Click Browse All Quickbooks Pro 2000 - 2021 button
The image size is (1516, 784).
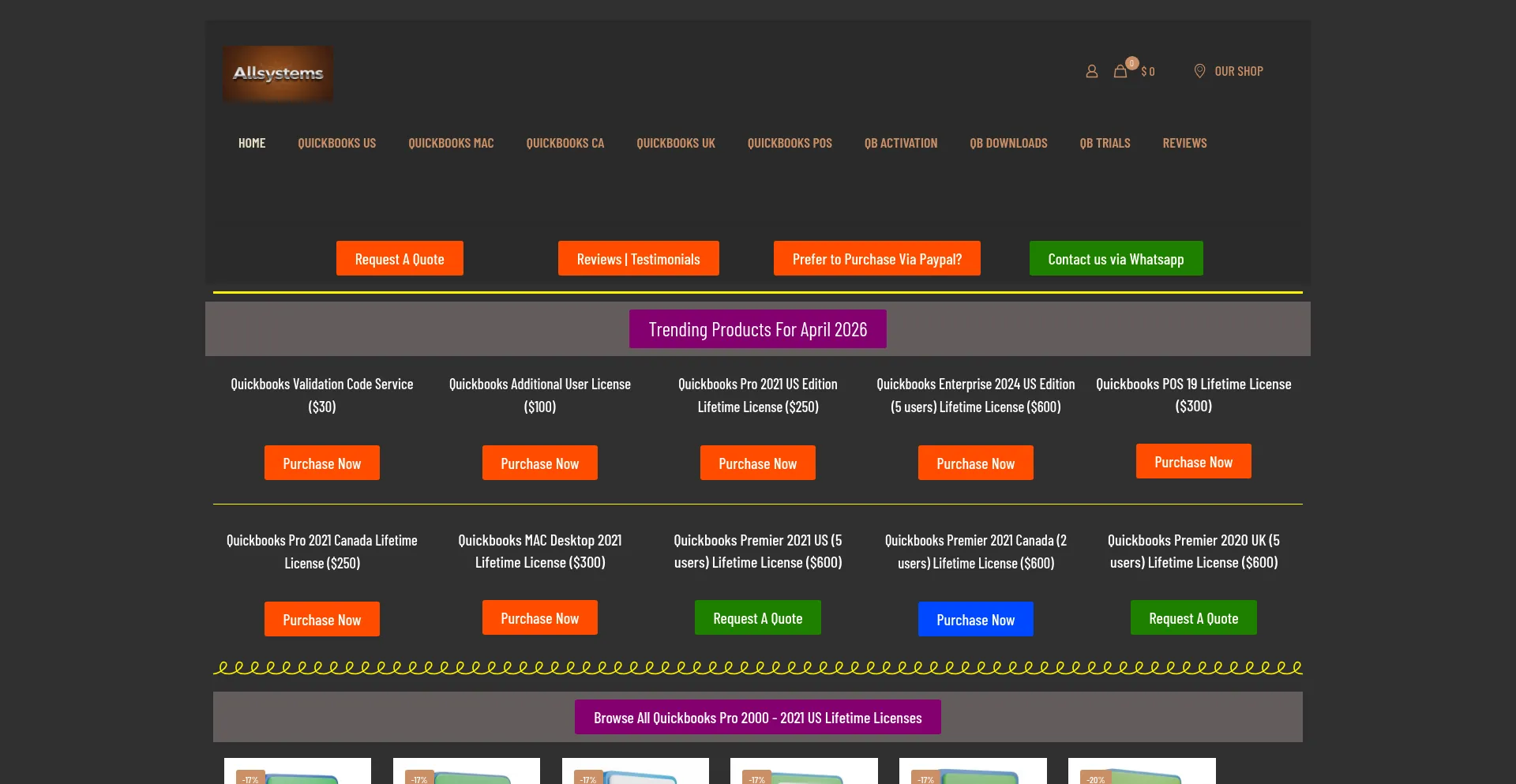coord(758,717)
